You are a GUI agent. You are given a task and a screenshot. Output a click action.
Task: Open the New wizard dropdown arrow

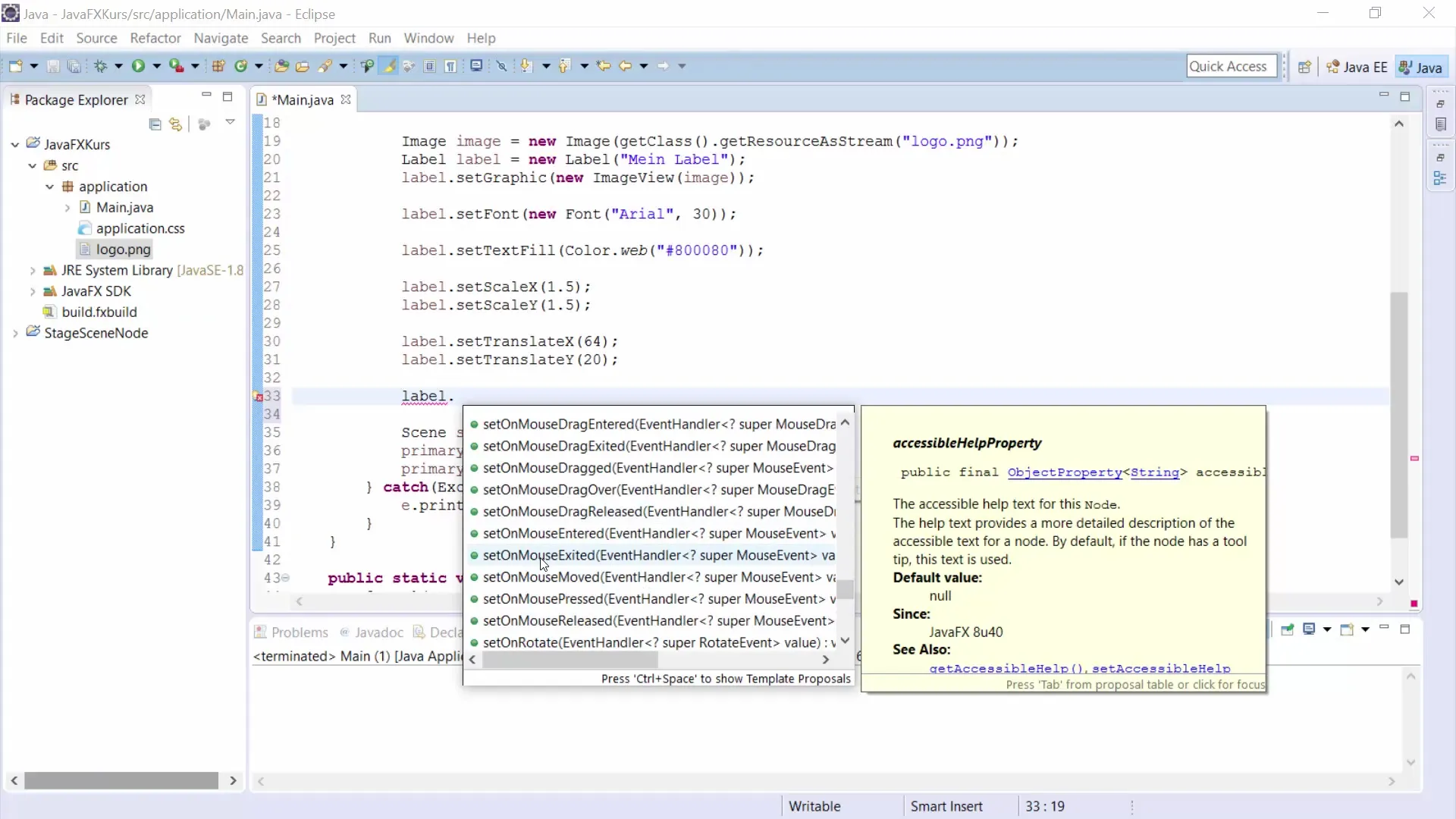[33, 67]
